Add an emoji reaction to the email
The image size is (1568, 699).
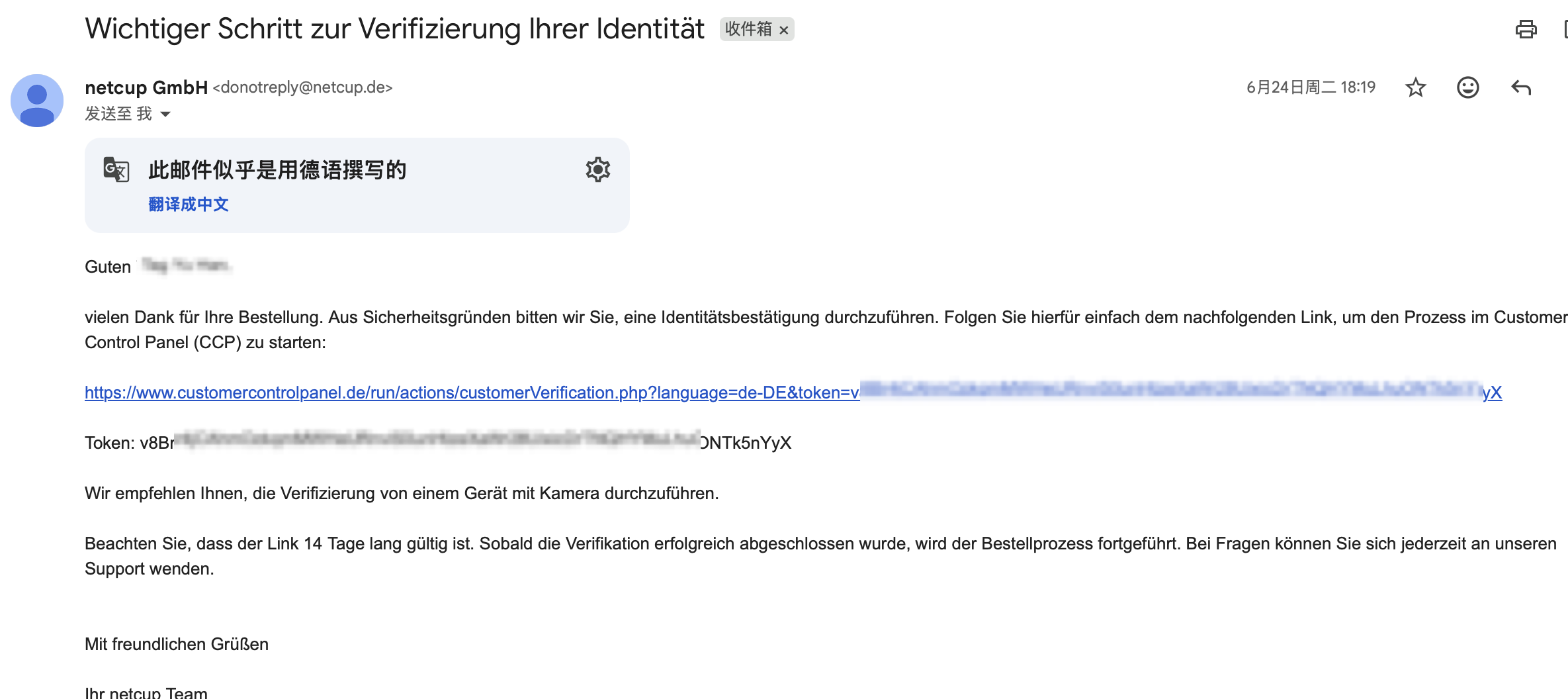tap(1467, 87)
